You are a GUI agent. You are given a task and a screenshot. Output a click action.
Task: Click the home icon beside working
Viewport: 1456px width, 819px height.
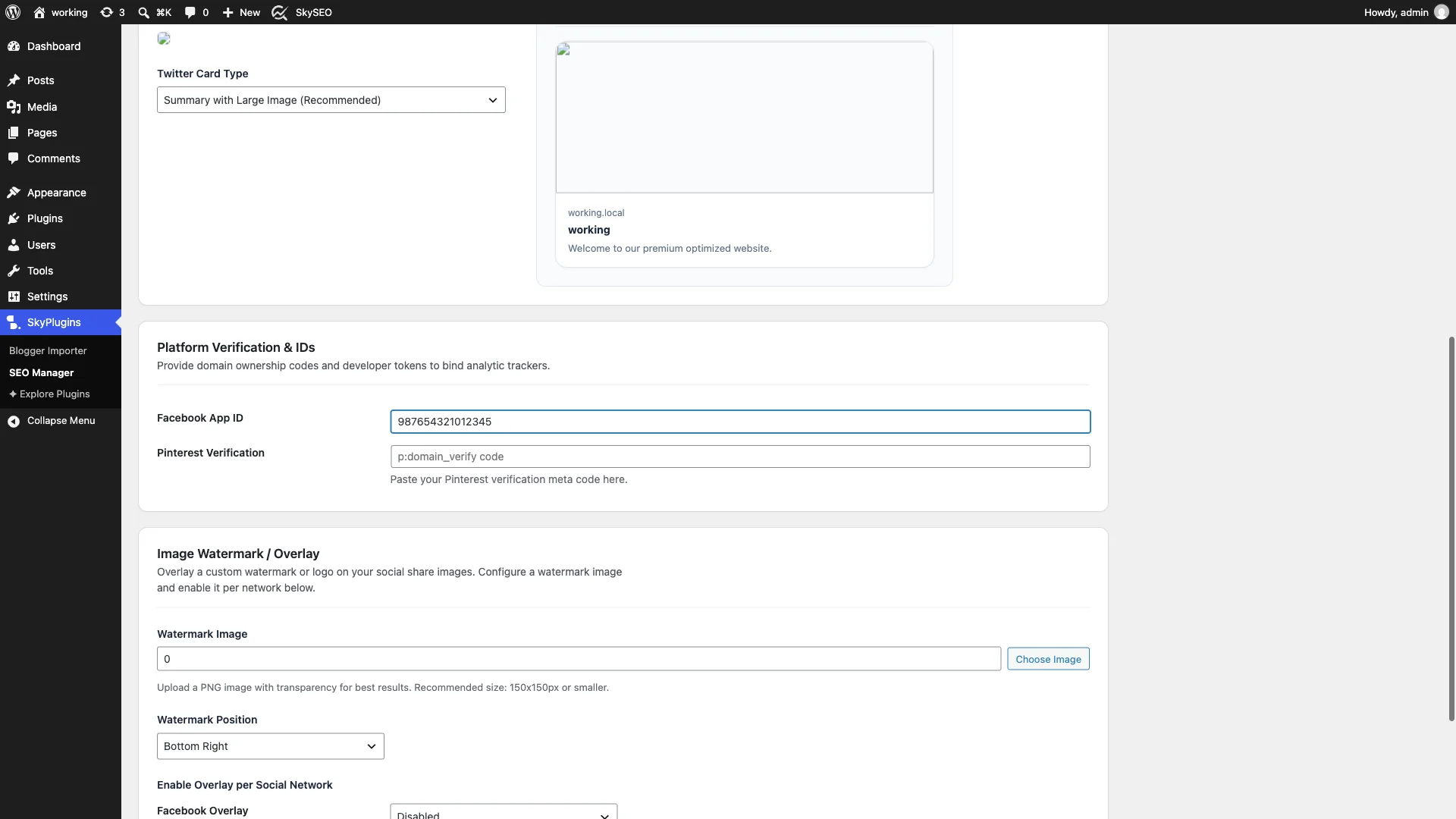[x=39, y=12]
